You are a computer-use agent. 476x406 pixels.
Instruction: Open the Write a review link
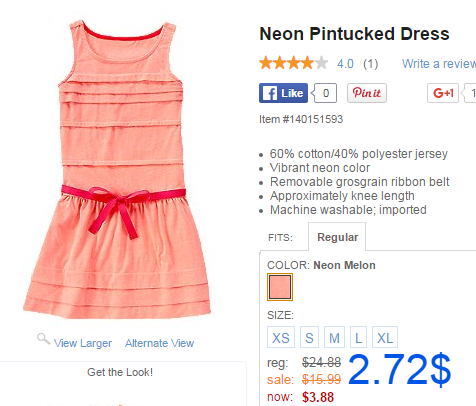(x=439, y=63)
